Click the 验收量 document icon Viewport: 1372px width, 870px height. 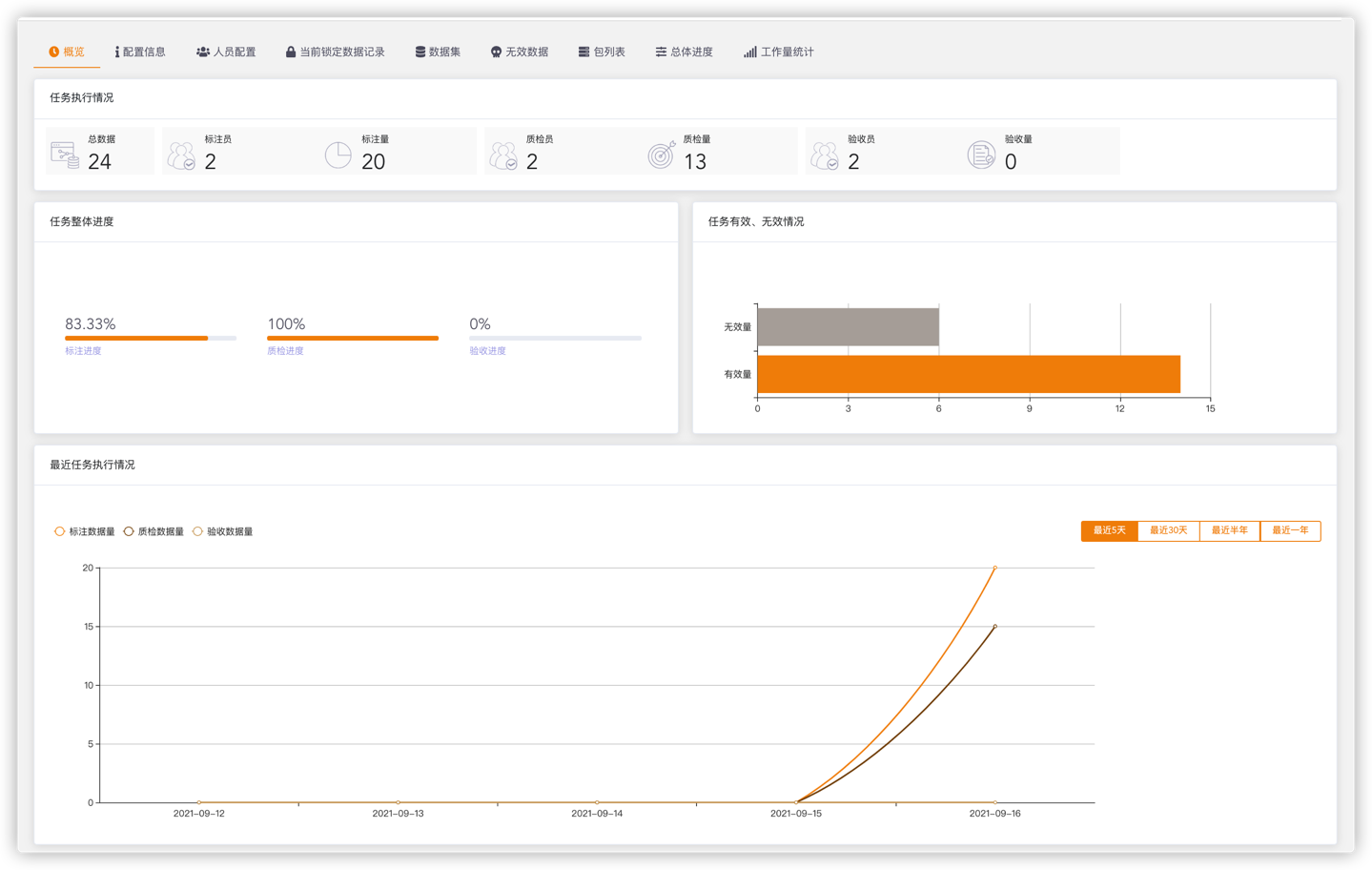point(981,155)
